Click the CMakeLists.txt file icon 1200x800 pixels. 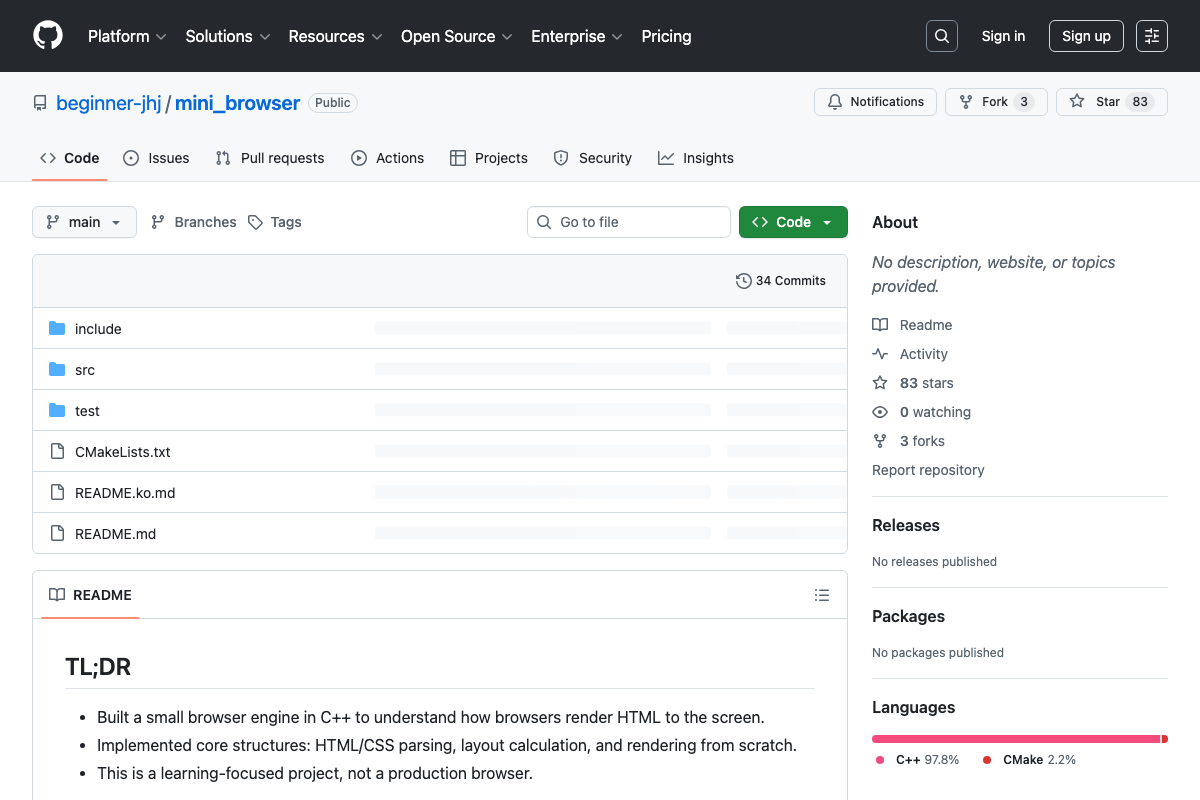click(x=57, y=452)
